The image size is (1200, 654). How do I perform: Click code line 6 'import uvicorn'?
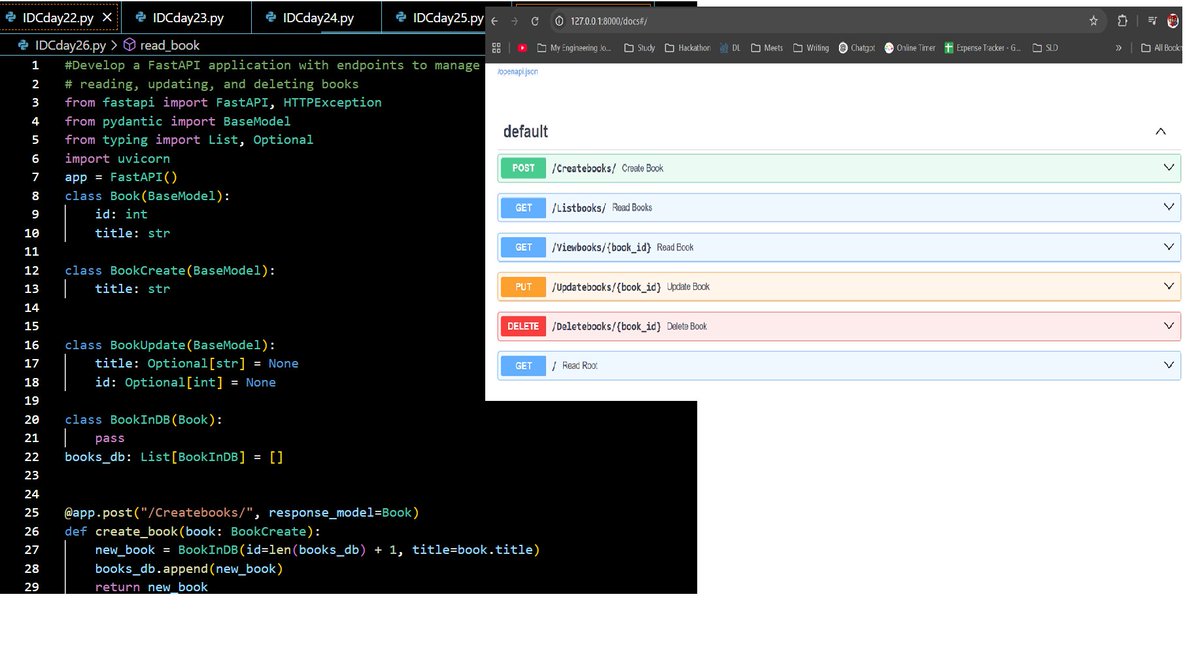point(117,158)
